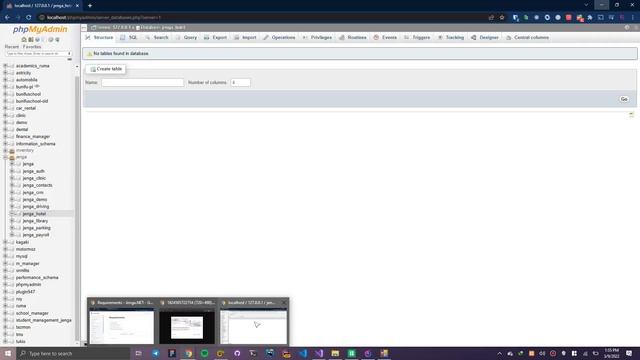This screenshot has height=360, width=640.
Task: Select the information_schema database
Action: (x=36, y=144)
